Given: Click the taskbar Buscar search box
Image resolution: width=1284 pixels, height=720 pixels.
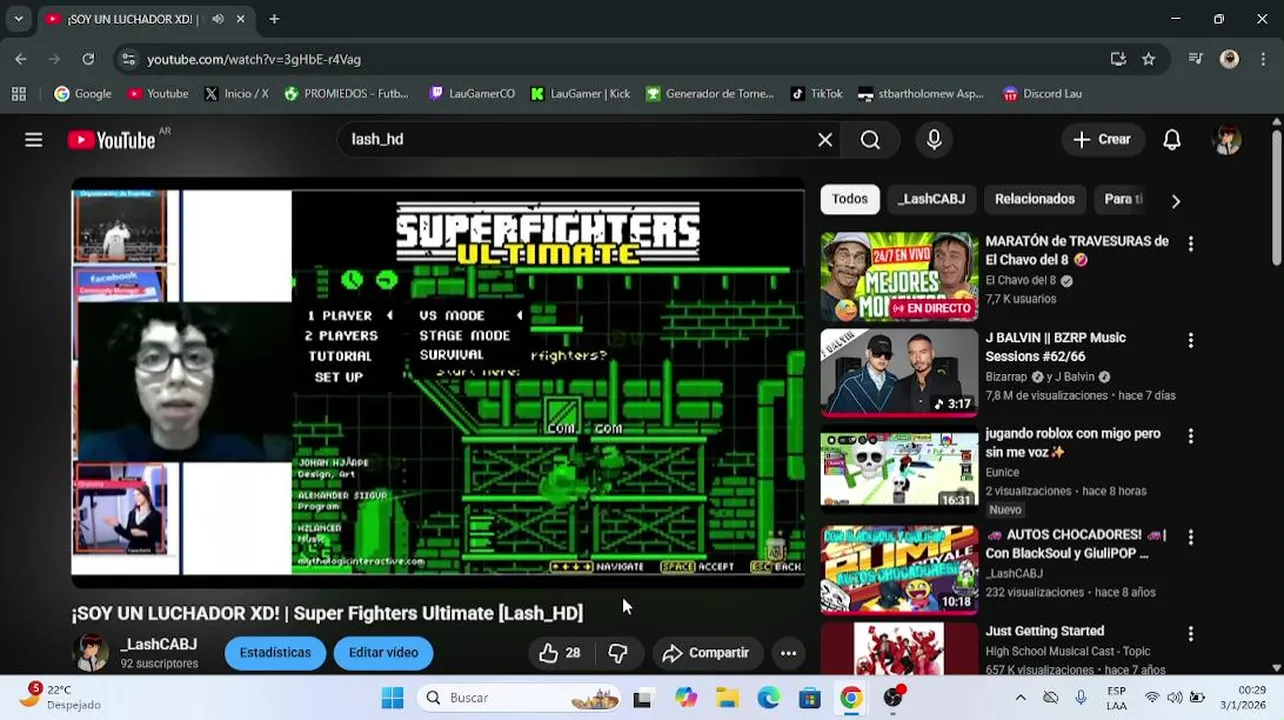Looking at the screenshot, I should [520, 698].
